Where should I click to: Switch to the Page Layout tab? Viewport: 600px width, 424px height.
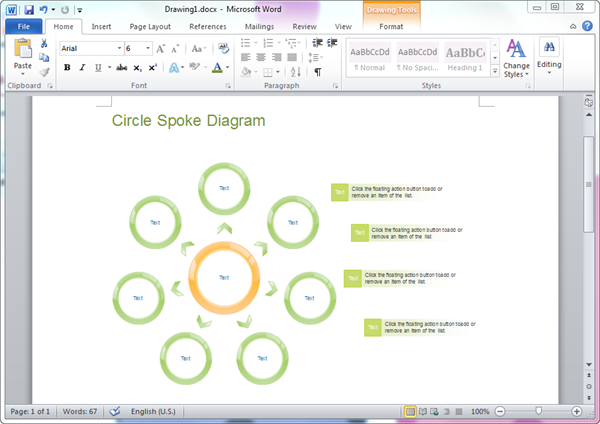(x=150, y=26)
